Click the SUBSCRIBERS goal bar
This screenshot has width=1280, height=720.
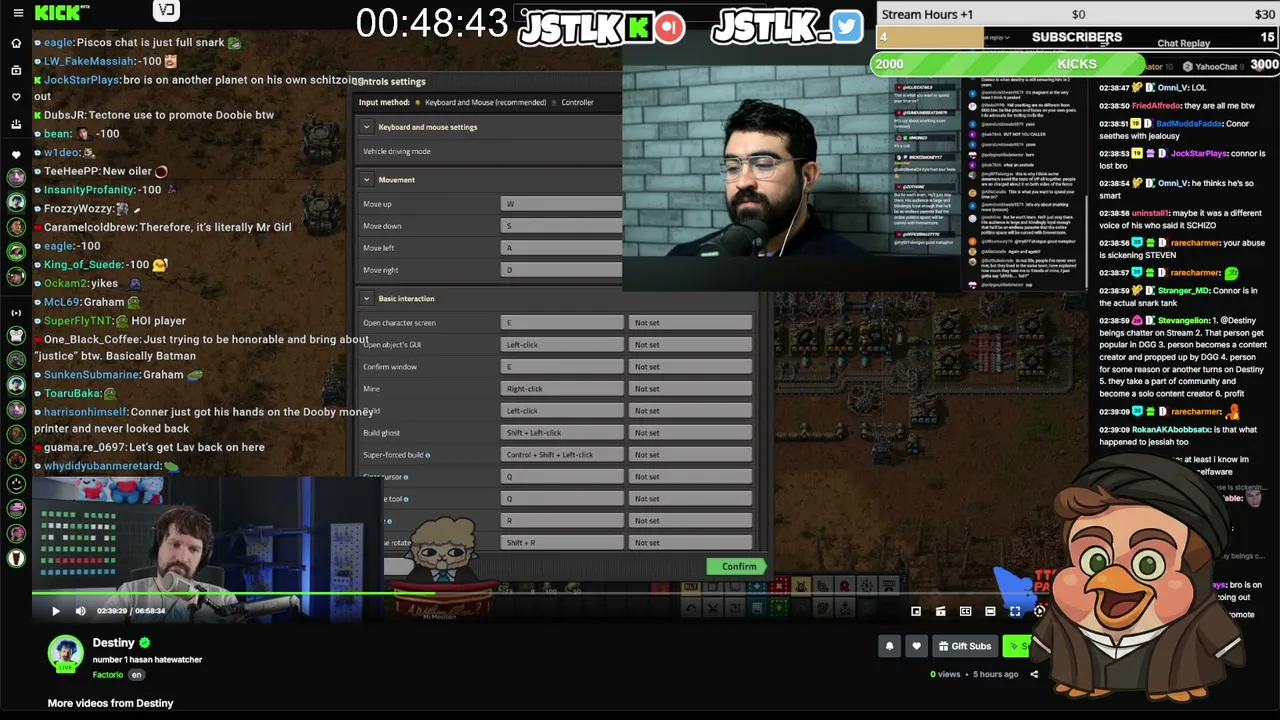tap(1077, 37)
